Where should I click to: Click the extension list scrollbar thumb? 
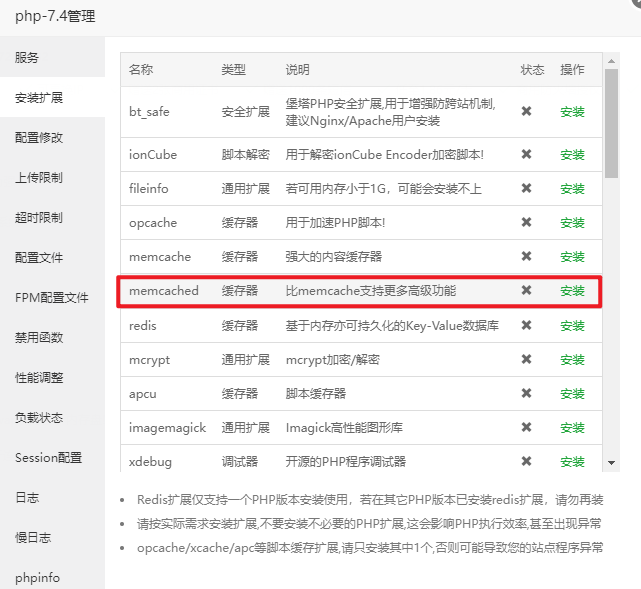point(612,123)
